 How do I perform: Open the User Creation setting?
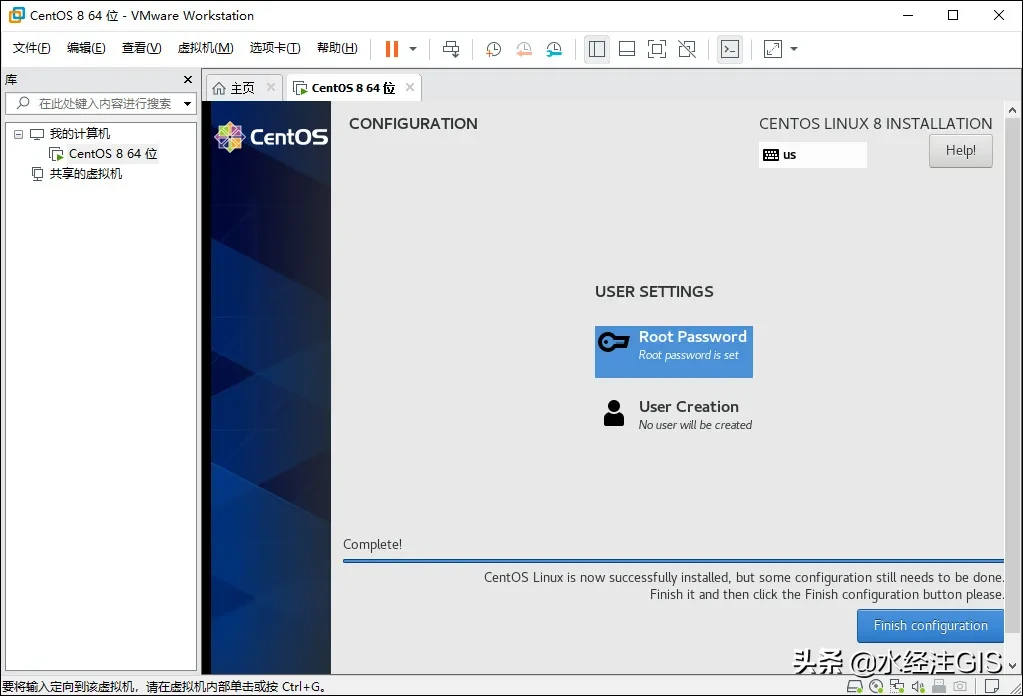675,414
